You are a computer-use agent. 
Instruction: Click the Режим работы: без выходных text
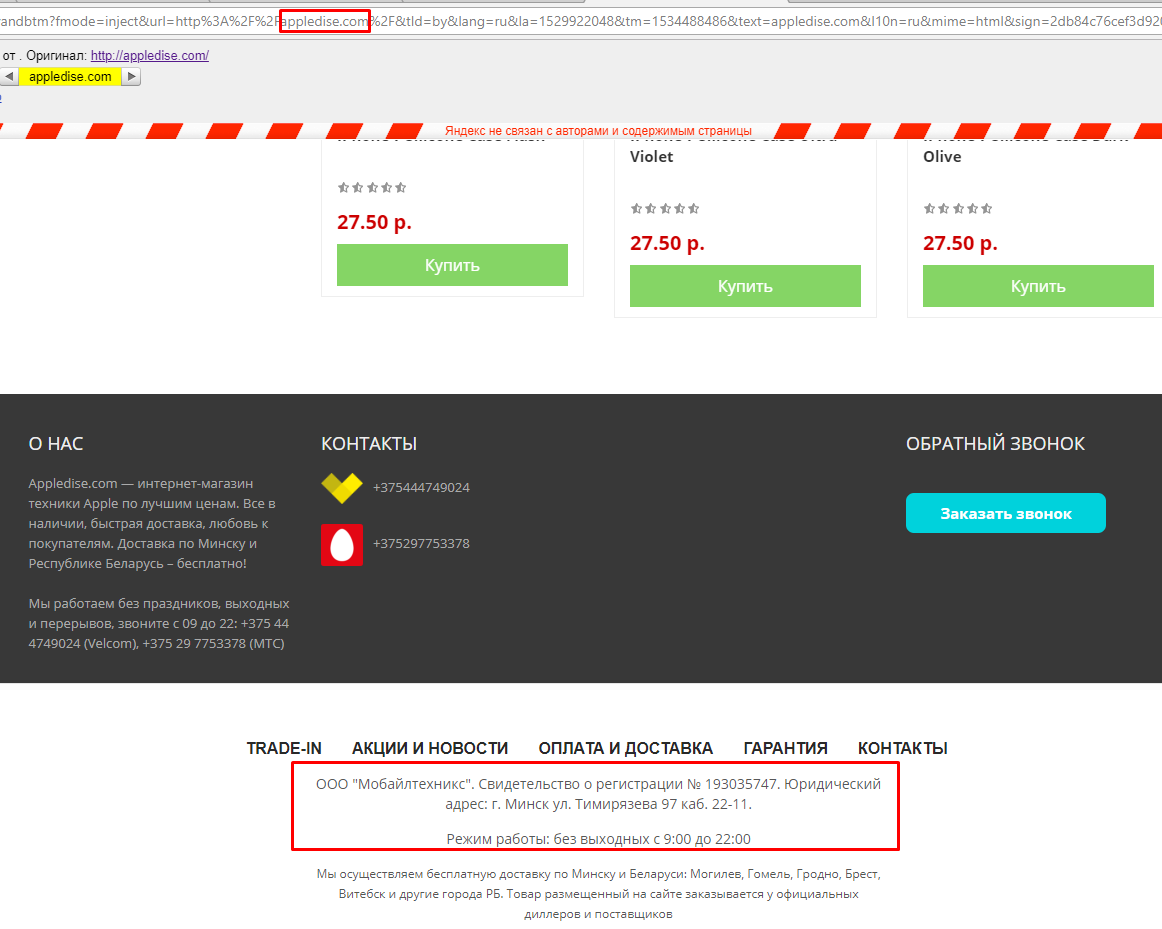pyautogui.click(x=598, y=839)
